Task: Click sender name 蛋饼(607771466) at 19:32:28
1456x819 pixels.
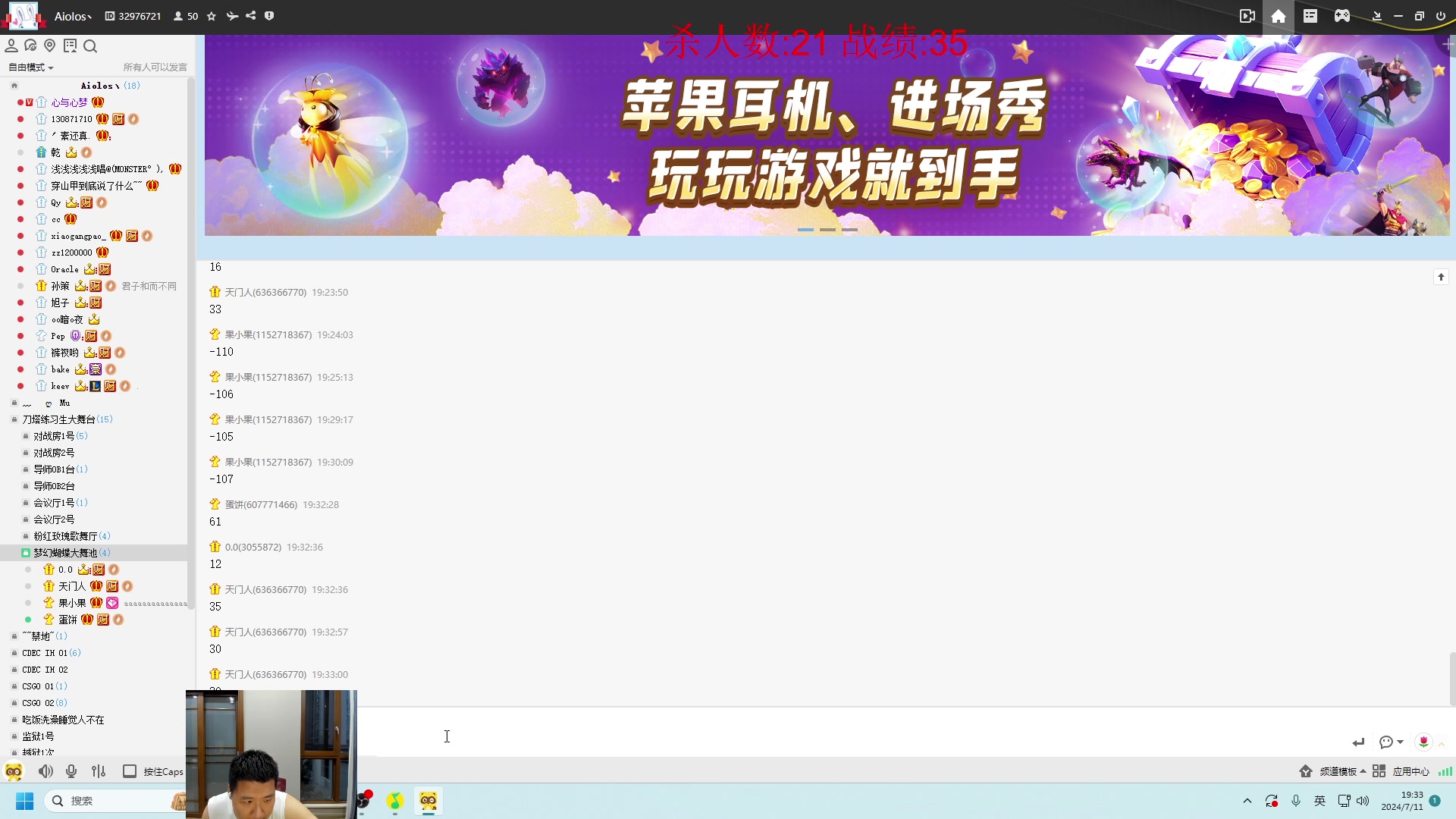Action: click(x=261, y=504)
